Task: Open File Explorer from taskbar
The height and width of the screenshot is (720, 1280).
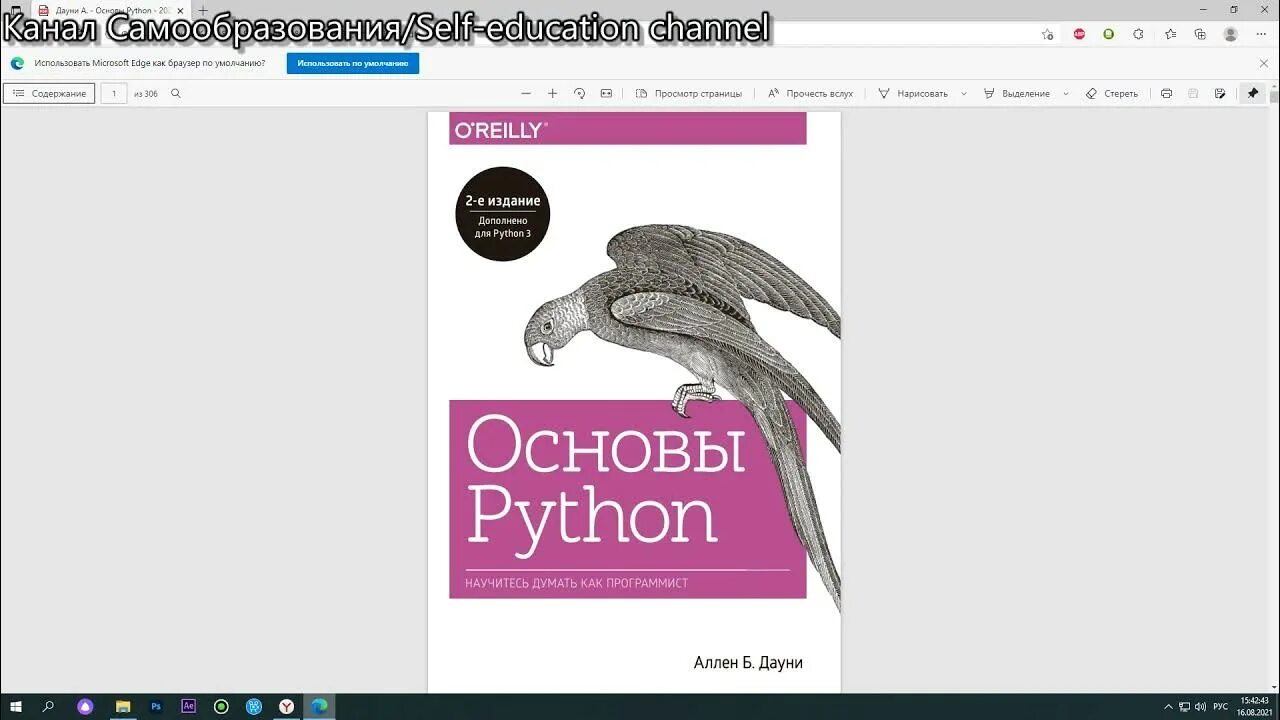Action: click(123, 706)
